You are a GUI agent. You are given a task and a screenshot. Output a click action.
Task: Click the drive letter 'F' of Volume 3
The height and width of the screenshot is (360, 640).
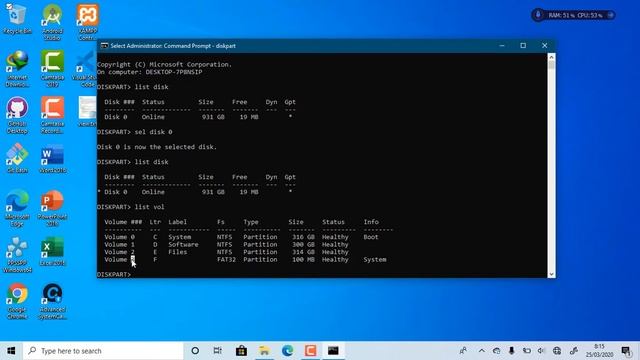(x=155, y=260)
